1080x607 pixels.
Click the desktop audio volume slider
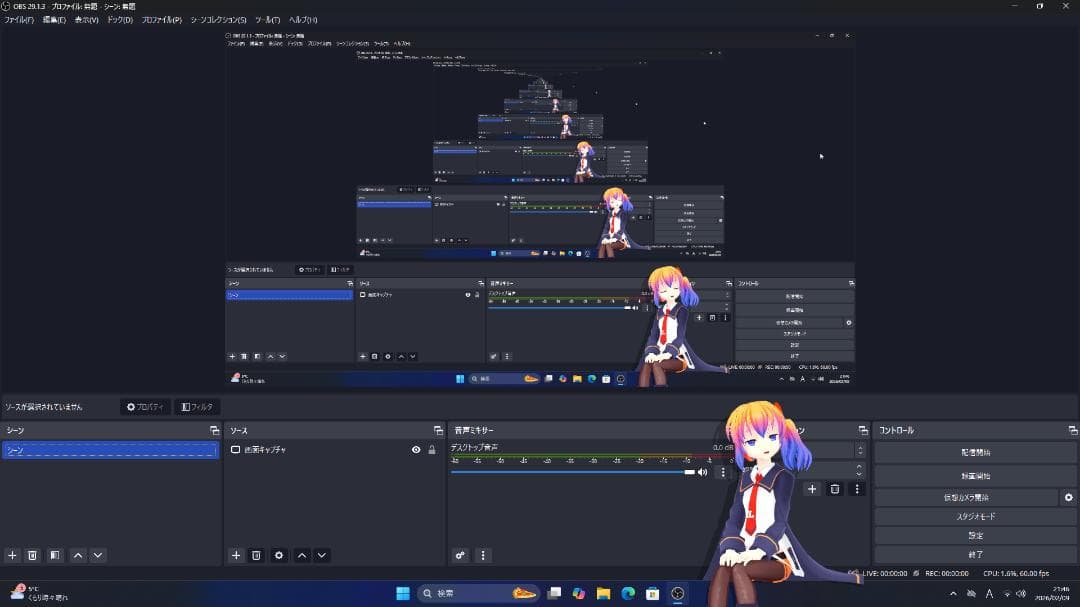600,472
